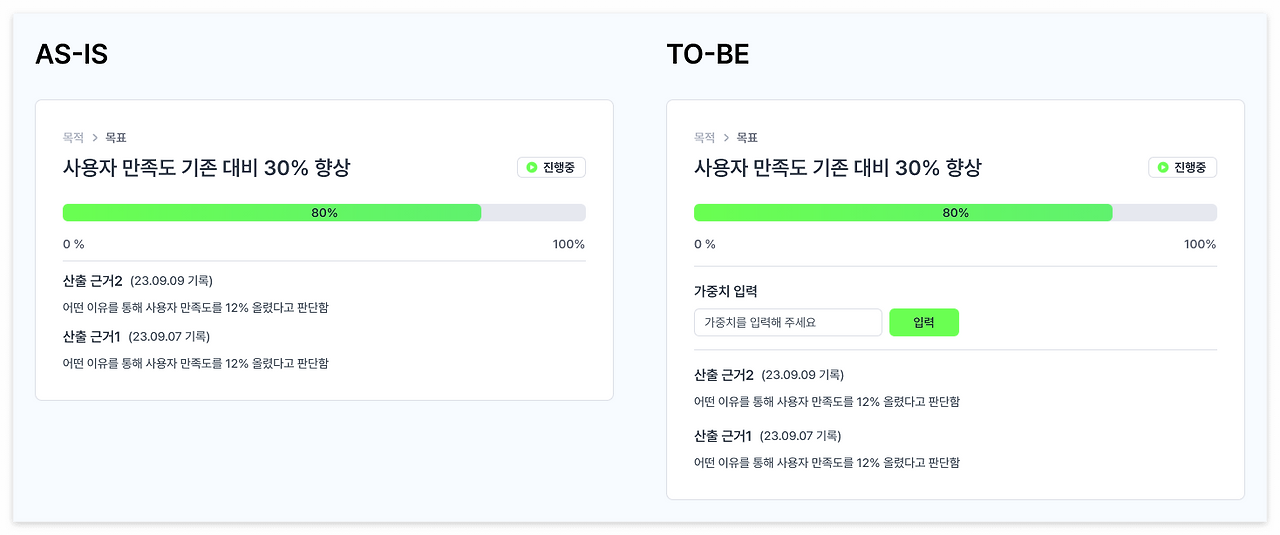Image resolution: width=1280 pixels, height=535 pixels.
Task: Select 산출 근거1 entry in the AS-IS card
Action: click(x=92, y=336)
